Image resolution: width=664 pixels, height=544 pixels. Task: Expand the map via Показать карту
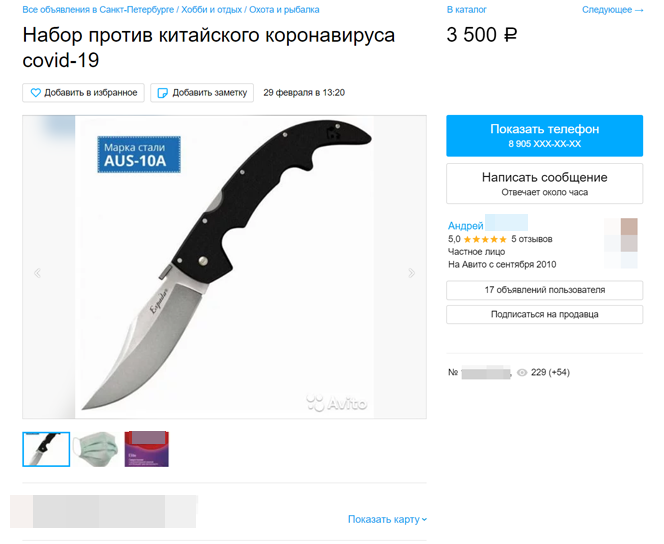[x=387, y=519]
